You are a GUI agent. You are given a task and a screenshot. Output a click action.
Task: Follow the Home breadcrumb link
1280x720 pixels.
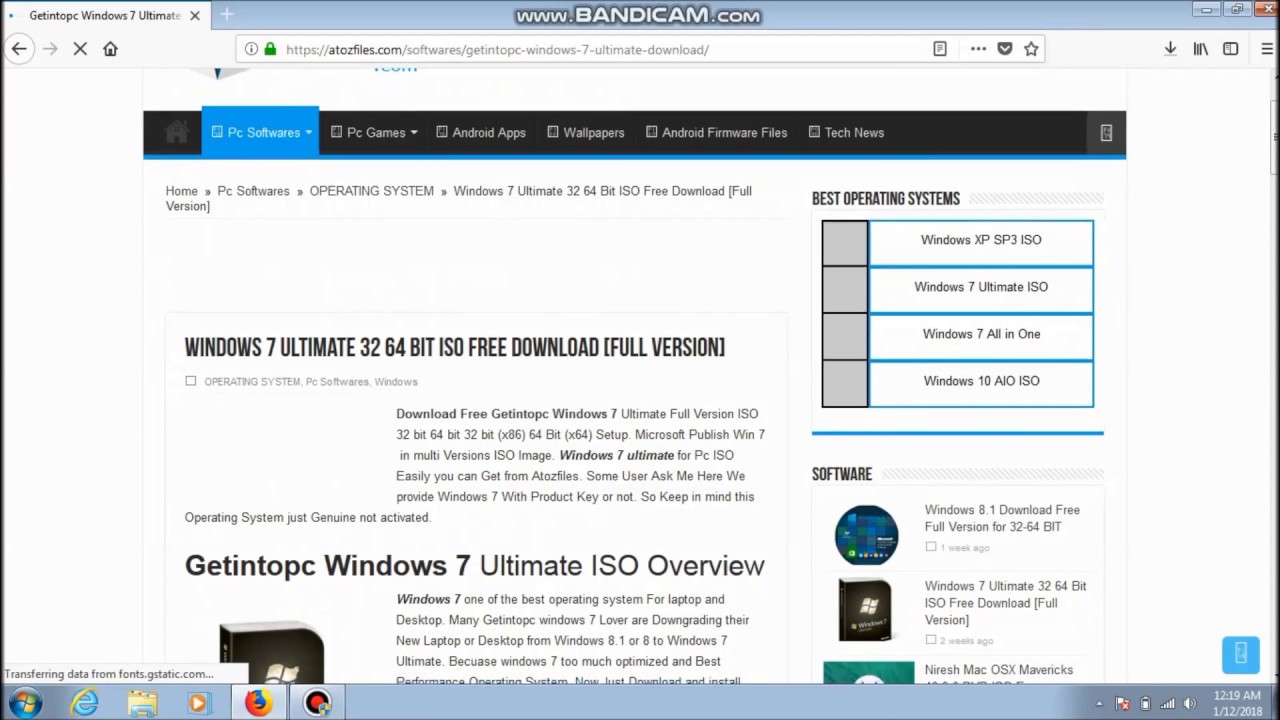pos(182,191)
